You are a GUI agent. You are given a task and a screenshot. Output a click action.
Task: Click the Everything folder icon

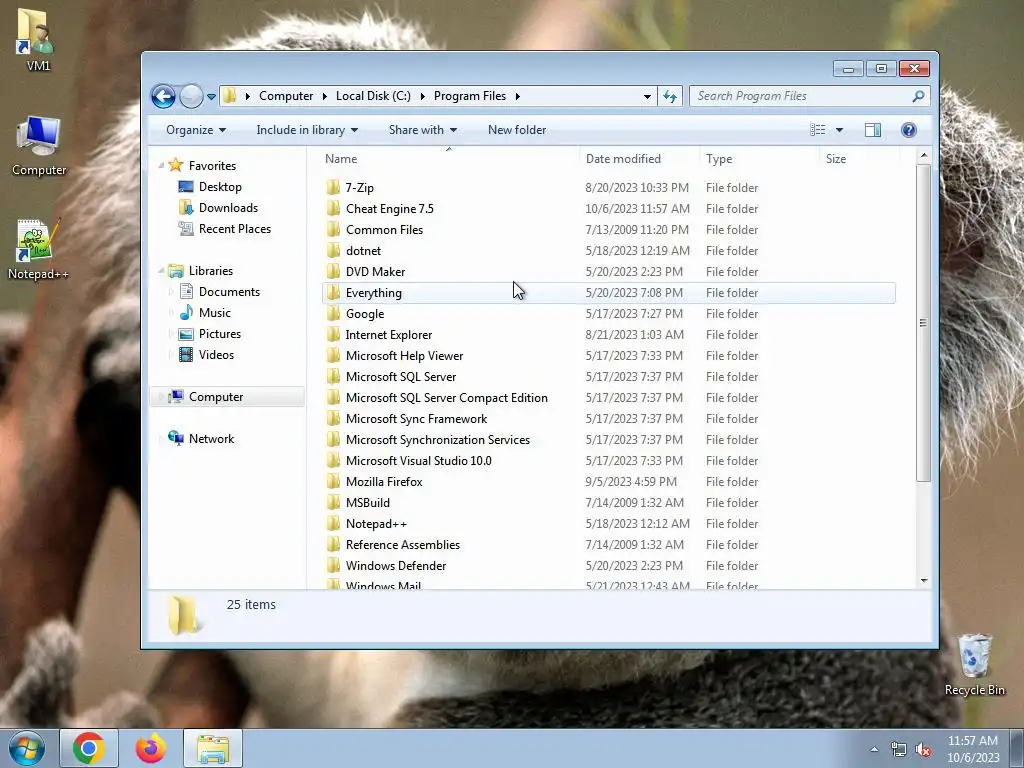coord(333,293)
